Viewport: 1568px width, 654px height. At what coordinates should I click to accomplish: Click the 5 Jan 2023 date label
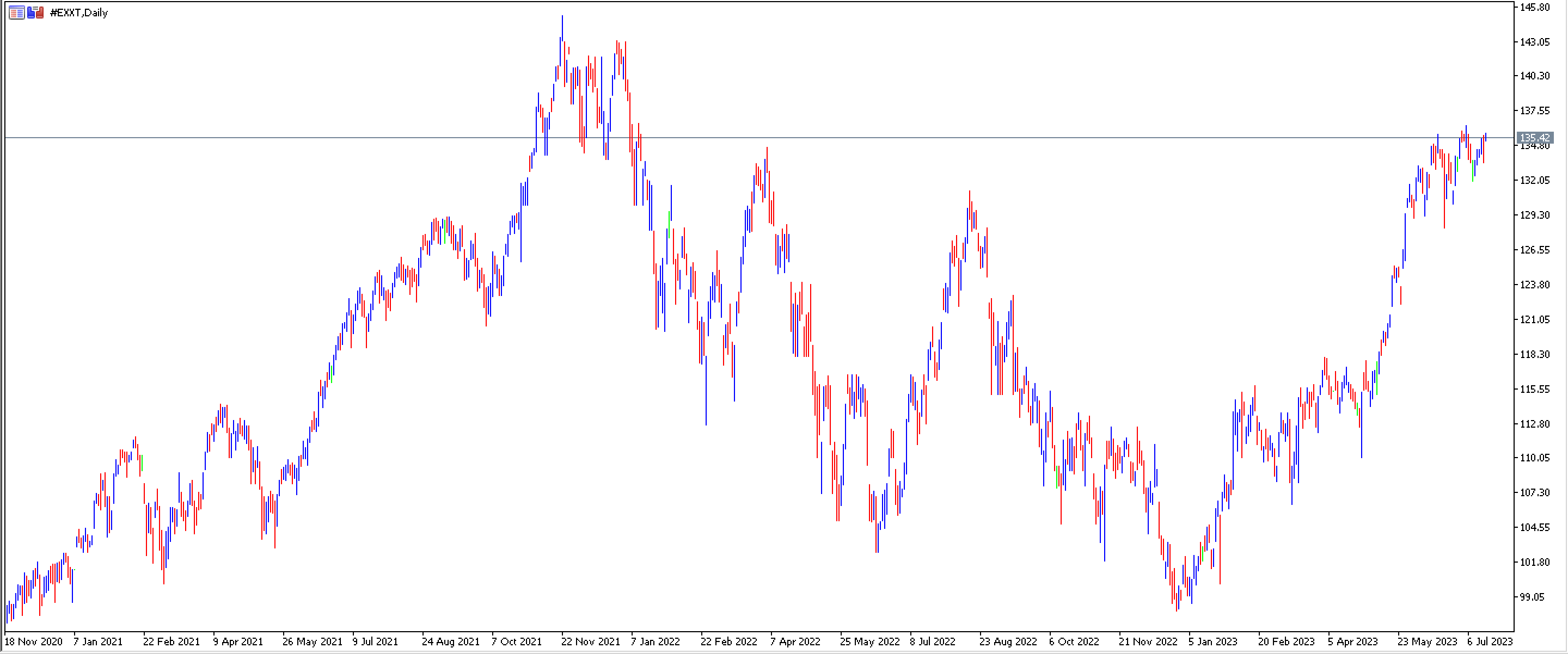click(x=1213, y=642)
